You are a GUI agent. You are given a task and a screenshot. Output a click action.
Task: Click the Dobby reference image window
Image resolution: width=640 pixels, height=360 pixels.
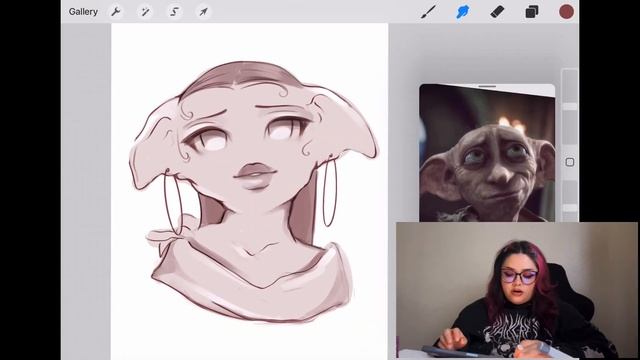point(487,153)
